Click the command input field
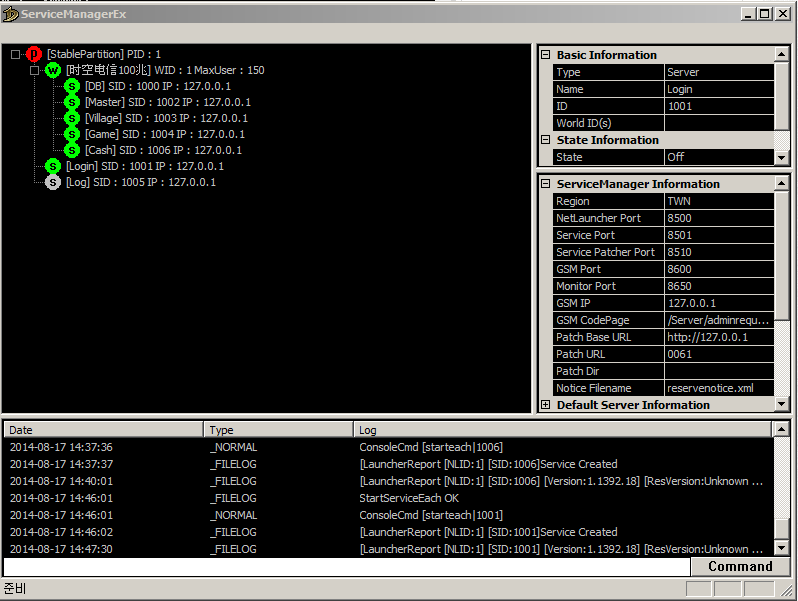This screenshot has height=601, width=798. [347, 567]
